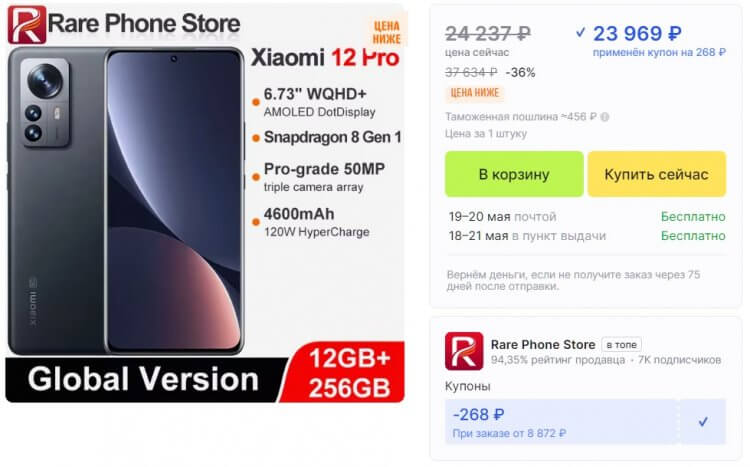Click the в топе badge

tap(621, 345)
